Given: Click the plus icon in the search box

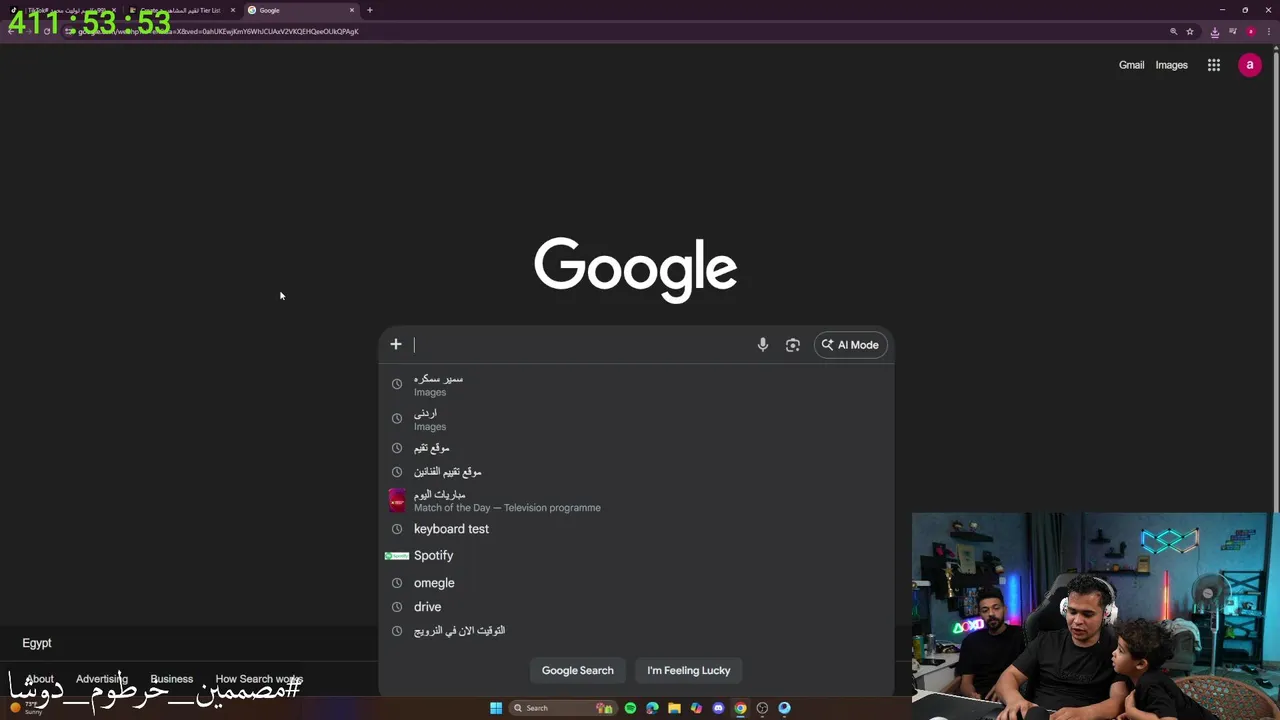Looking at the screenshot, I should click(x=396, y=344).
